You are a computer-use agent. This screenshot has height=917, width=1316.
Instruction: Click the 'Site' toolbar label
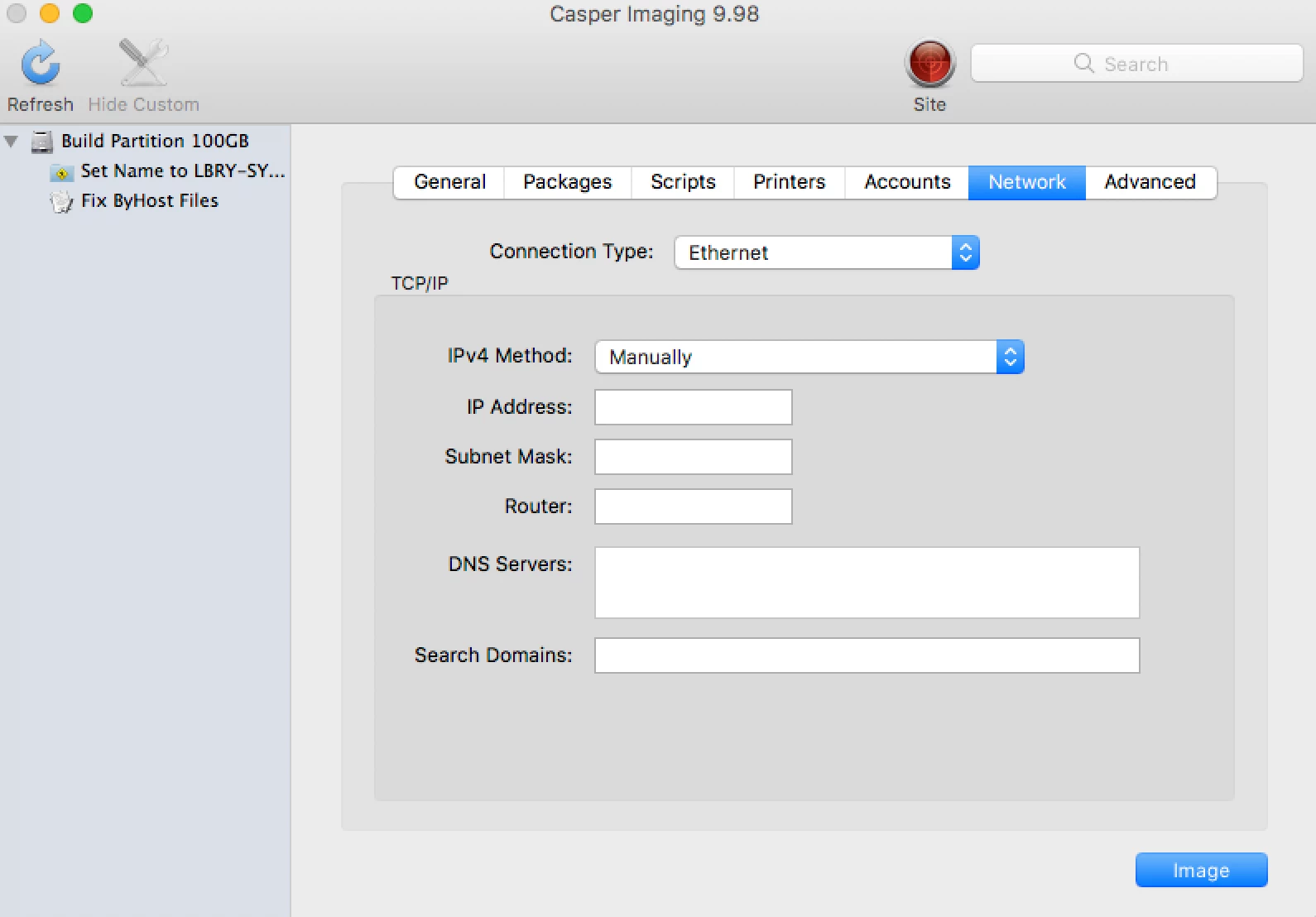point(929,105)
